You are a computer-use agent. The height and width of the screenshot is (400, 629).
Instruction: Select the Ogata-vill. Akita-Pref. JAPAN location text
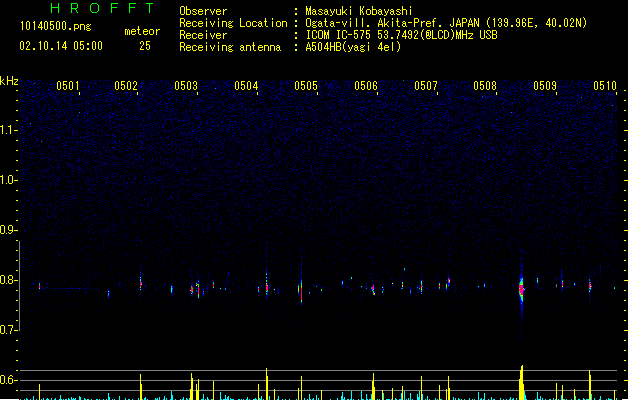446,23
